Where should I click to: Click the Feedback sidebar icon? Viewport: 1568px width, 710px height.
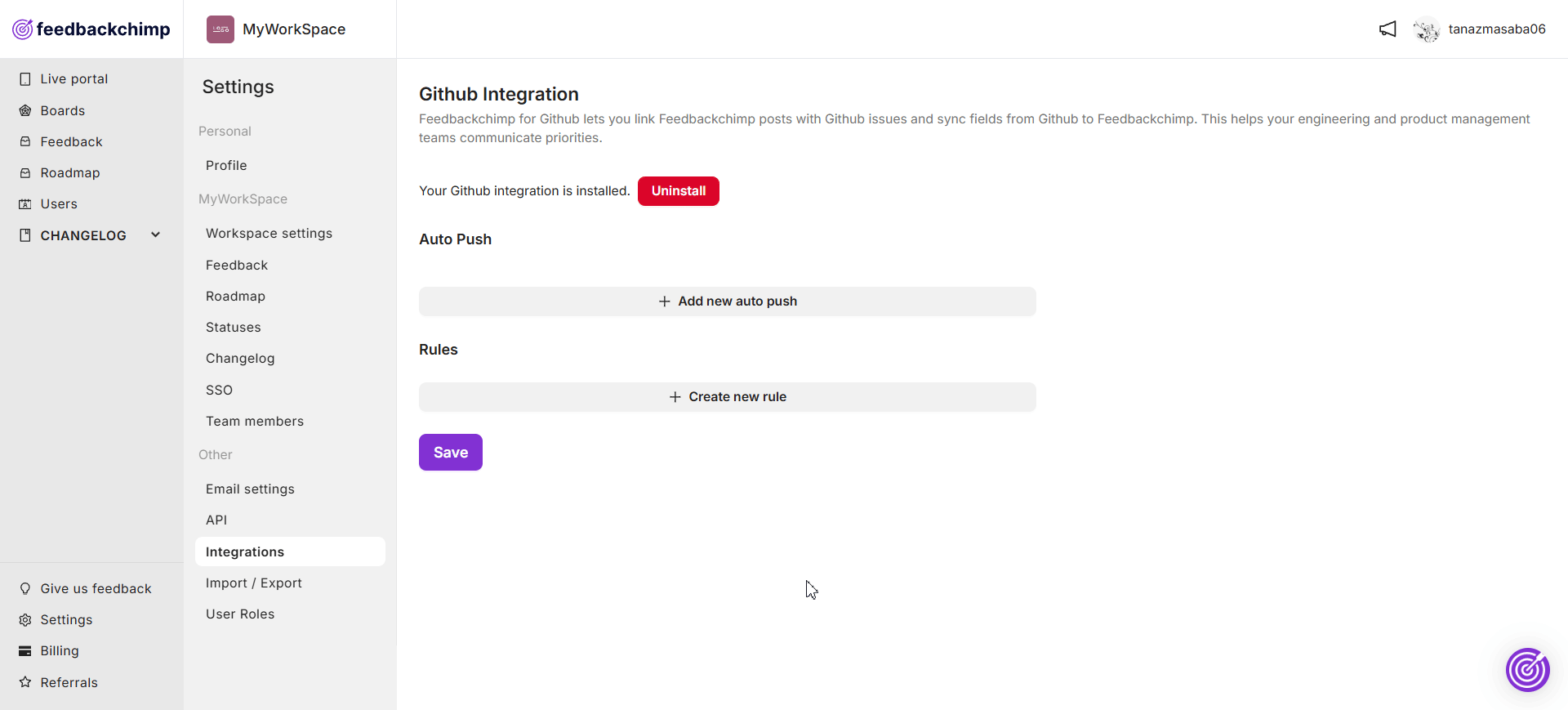(25, 141)
